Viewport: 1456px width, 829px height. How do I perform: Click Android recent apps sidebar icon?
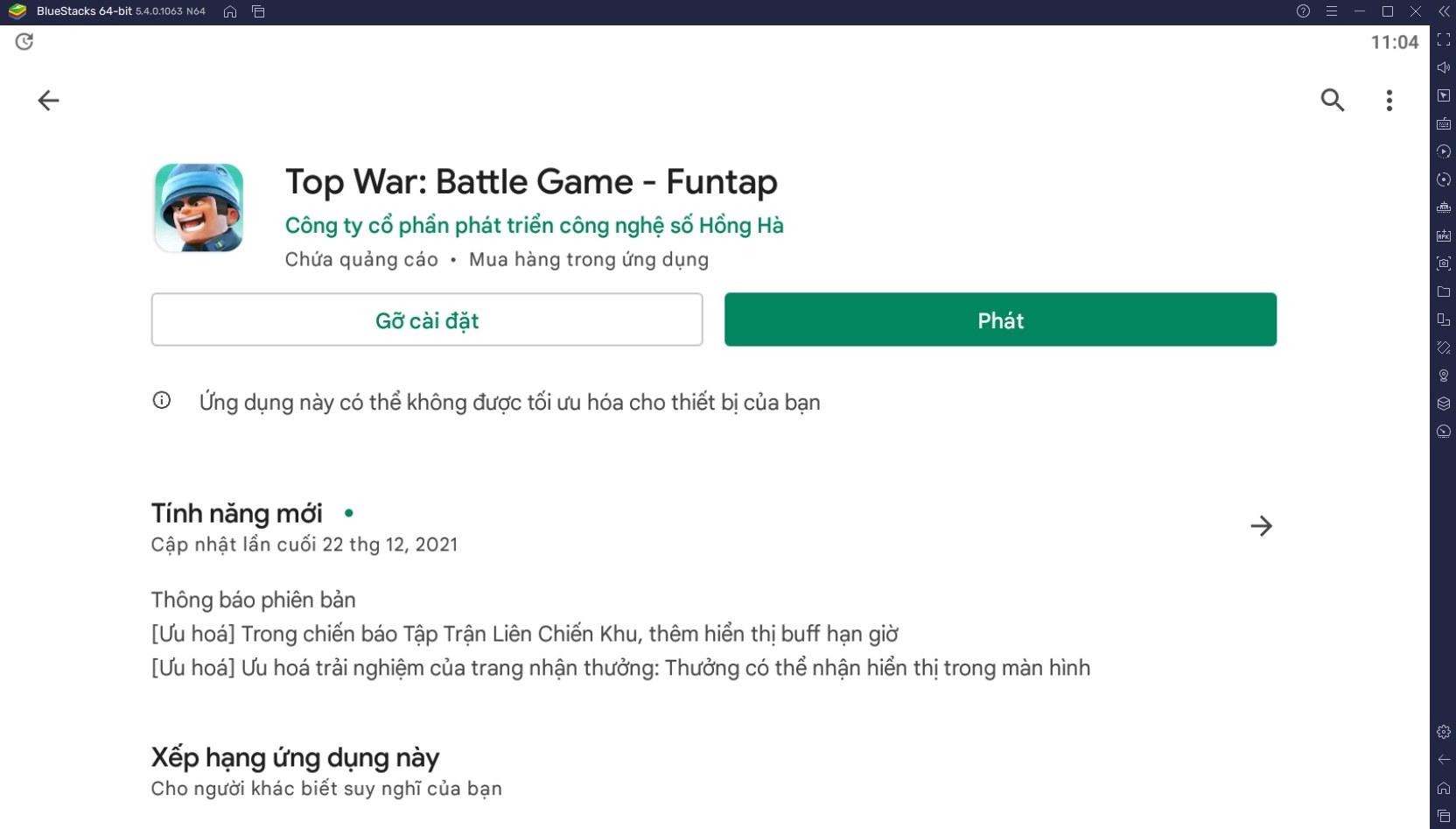pyautogui.click(x=1444, y=816)
